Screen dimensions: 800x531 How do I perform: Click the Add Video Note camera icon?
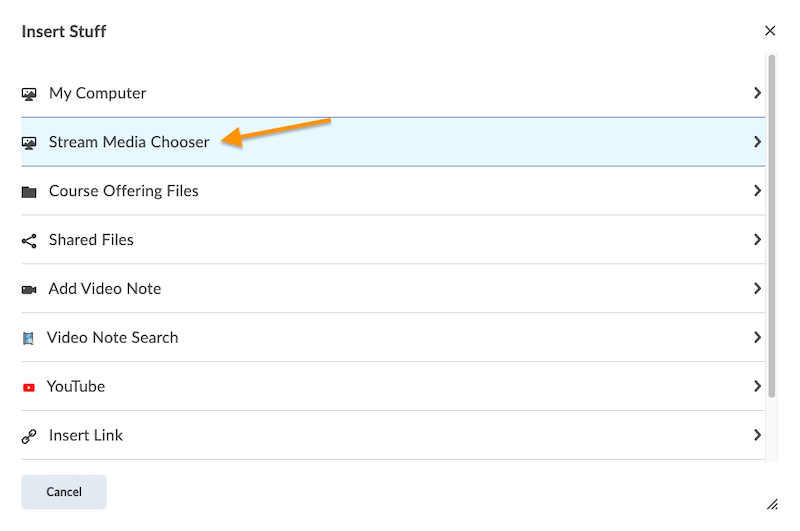pos(29,290)
